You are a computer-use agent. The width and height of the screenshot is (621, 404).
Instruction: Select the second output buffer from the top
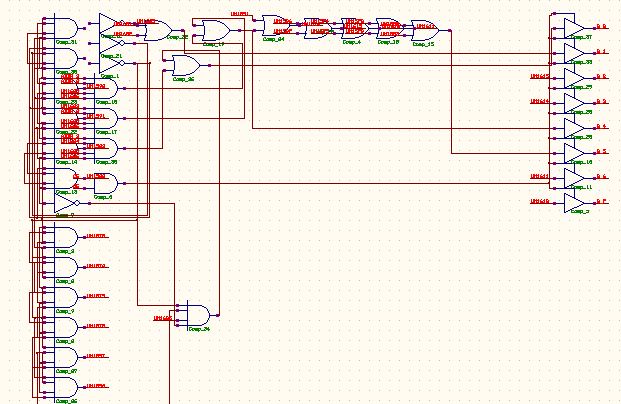(x=574, y=53)
